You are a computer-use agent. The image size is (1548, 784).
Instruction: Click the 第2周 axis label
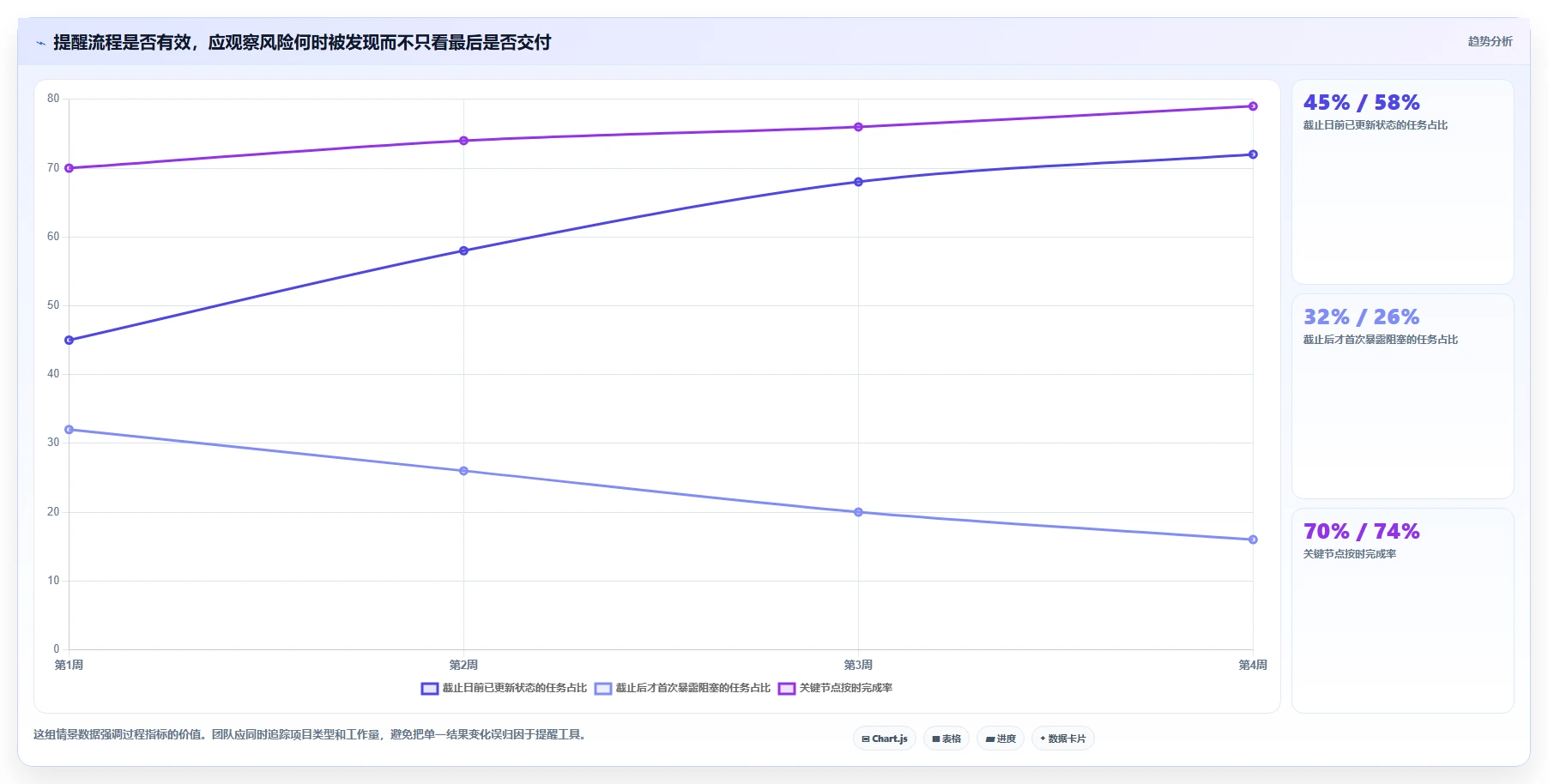pyautogui.click(x=463, y=665)
